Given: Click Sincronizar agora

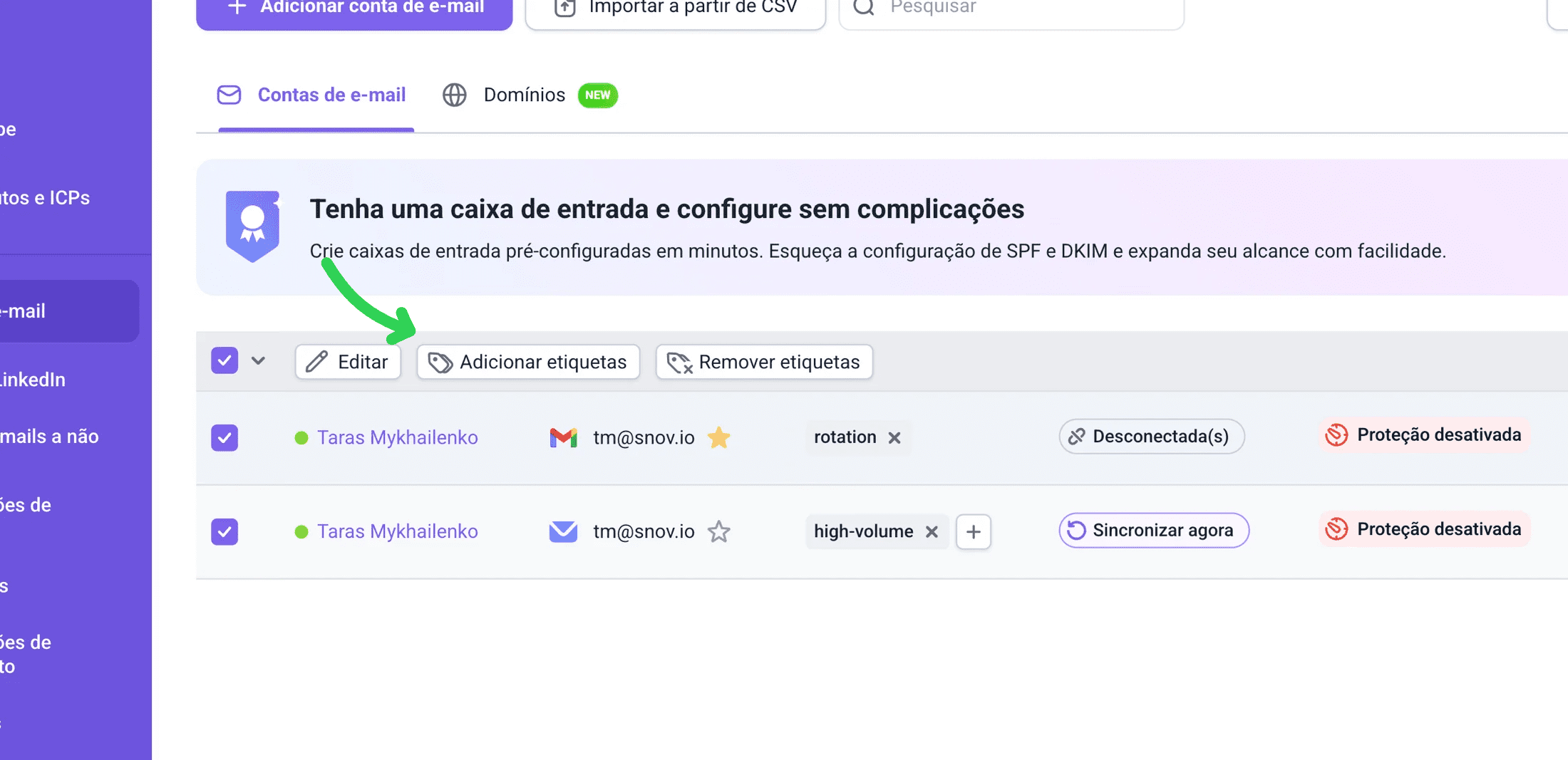Looking at the screenshot, I should click(x=1153, y=531).
